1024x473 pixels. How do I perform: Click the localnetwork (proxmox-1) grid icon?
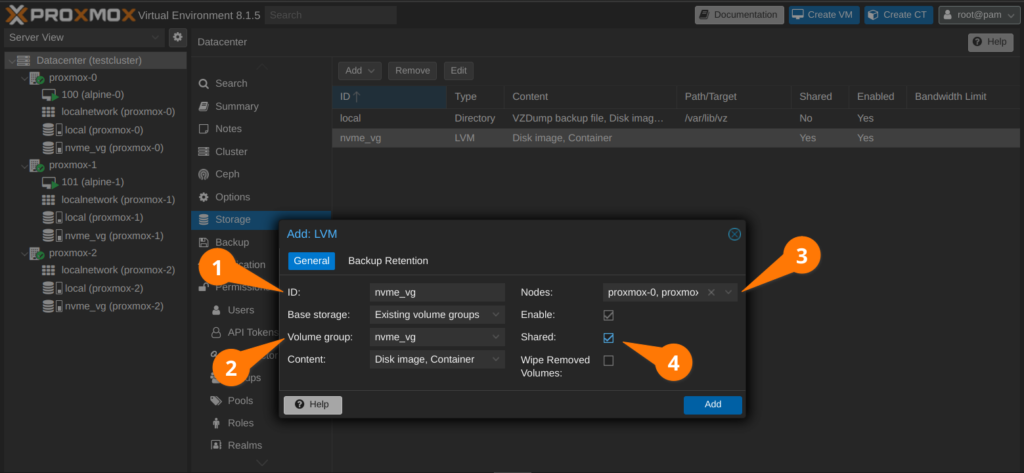click(48, 199)
